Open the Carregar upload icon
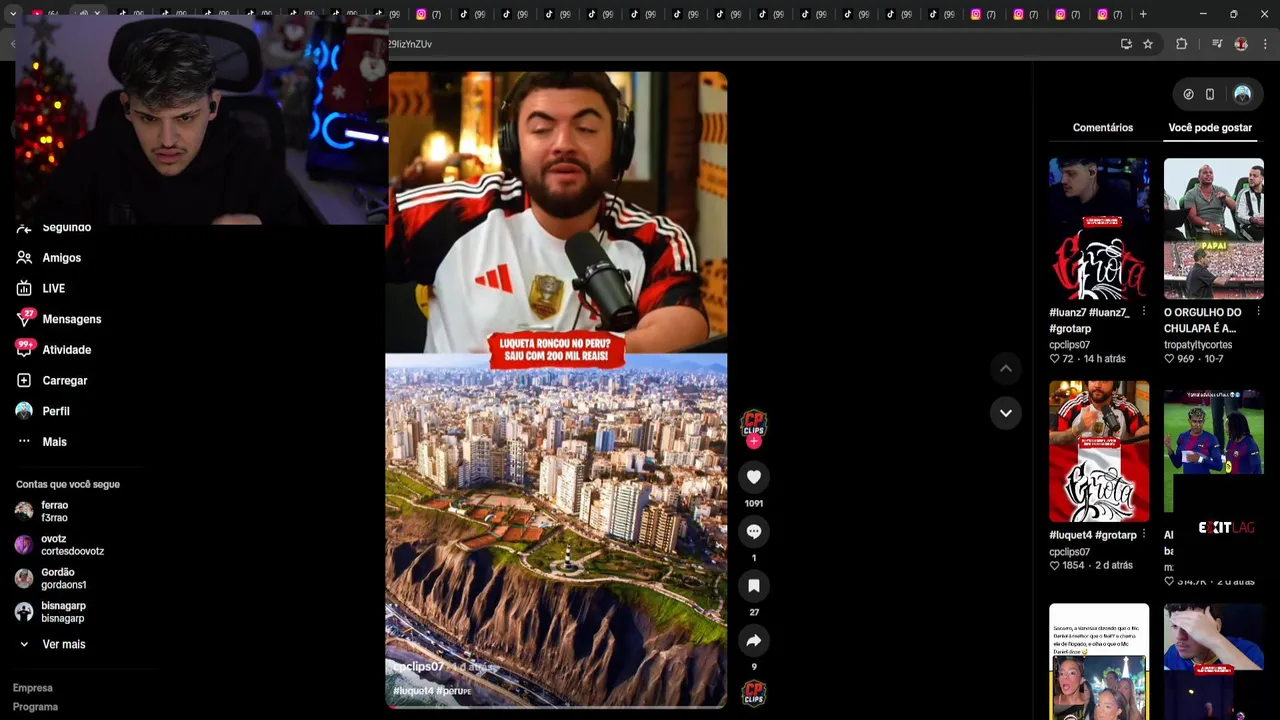This screenshot has width=1280, height=720. [x=24, y=380]
